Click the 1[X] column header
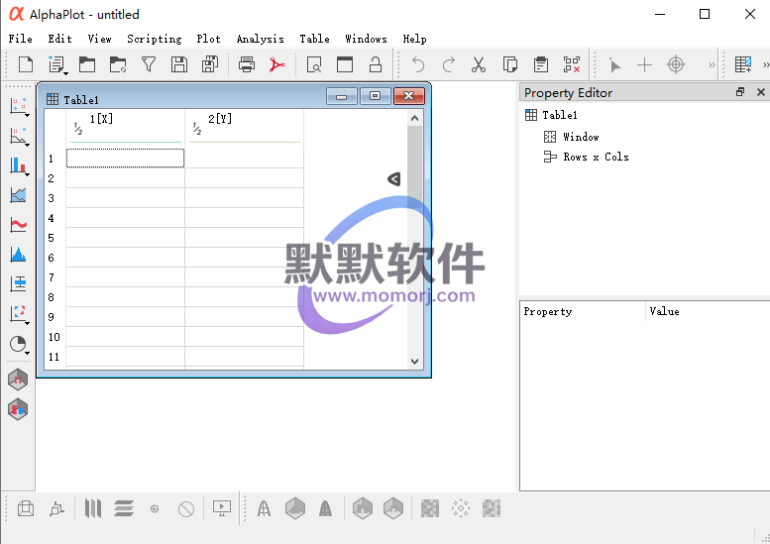This screenshot has height=544, width=770. click(x=125, y=125)
